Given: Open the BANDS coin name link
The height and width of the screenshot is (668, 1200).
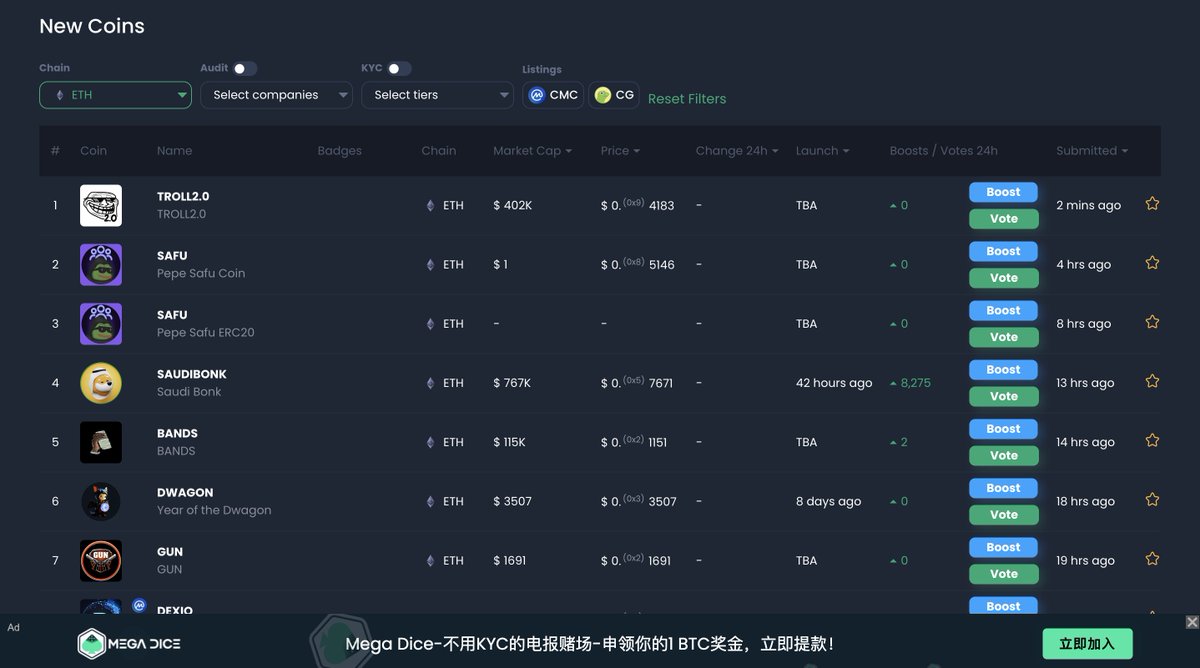Looking at the screenshot, I should [177, 433].
